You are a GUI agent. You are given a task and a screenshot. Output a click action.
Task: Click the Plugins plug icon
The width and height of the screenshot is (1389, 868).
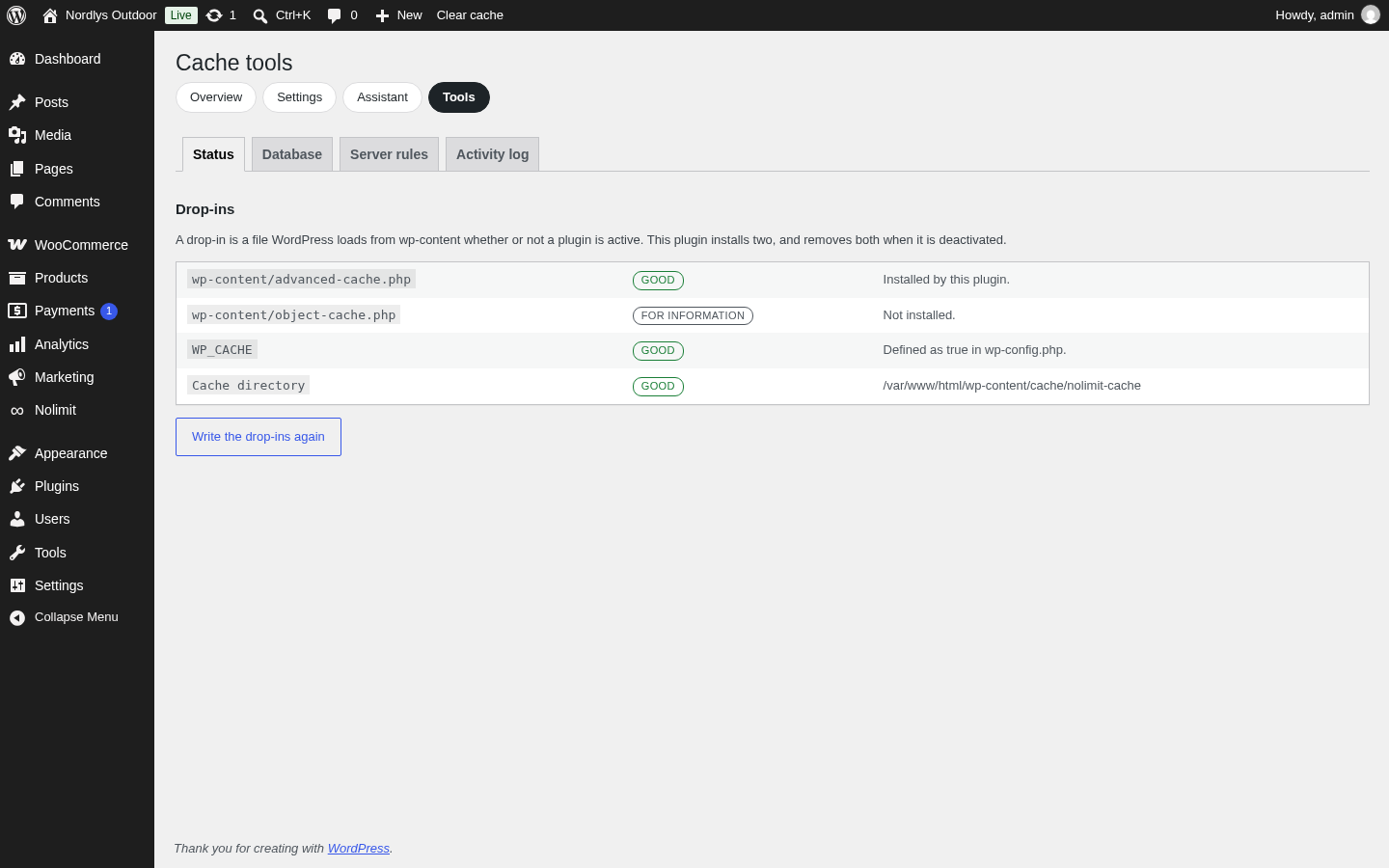[x=17, y=486]
